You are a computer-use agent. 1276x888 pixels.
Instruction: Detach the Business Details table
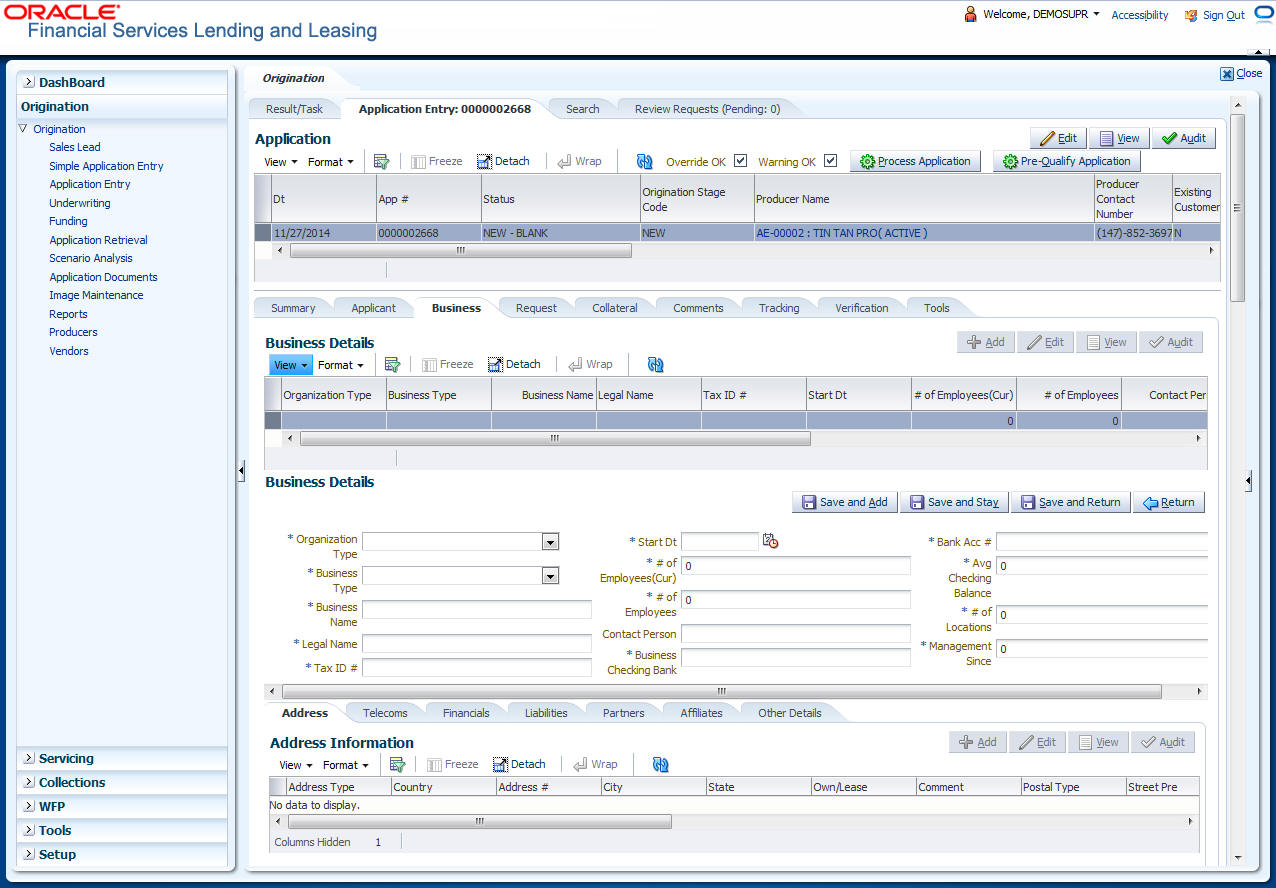tap(514, 364)
